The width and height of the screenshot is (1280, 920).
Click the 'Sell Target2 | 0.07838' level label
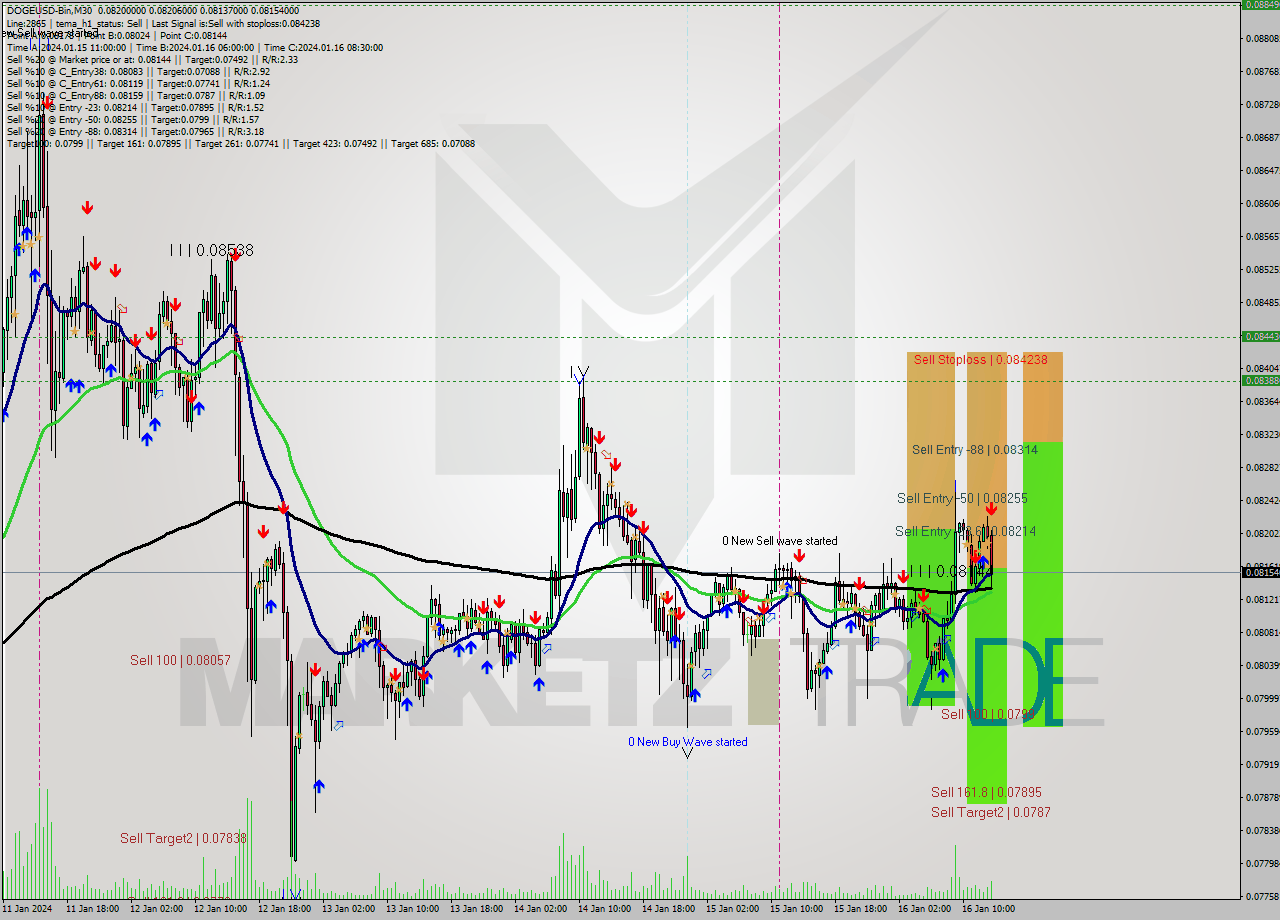(x=183, y=838)
